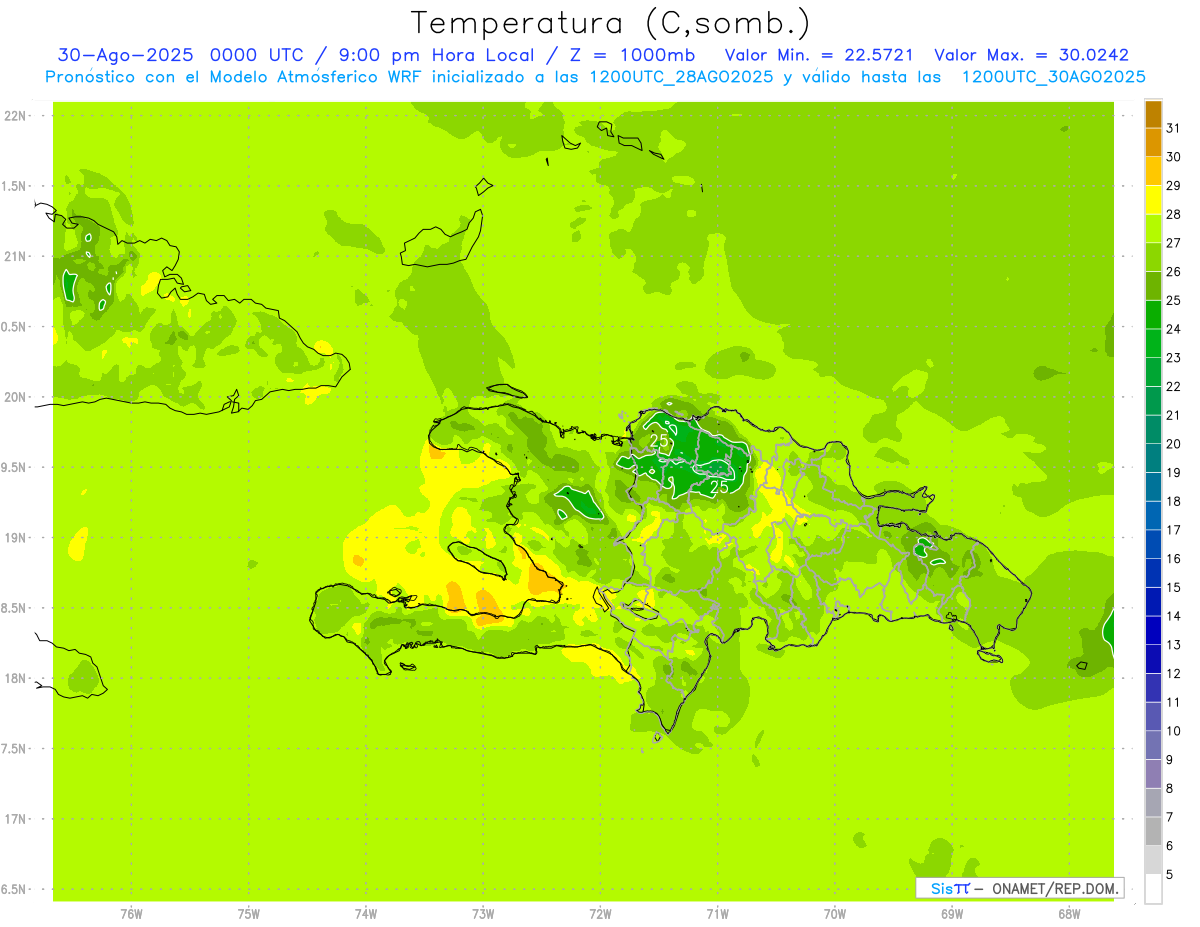Click the 'SisTT – ONAMET/REP.DOM.' credit label
1200x927 pixels.
click(x=1020, y=888)
